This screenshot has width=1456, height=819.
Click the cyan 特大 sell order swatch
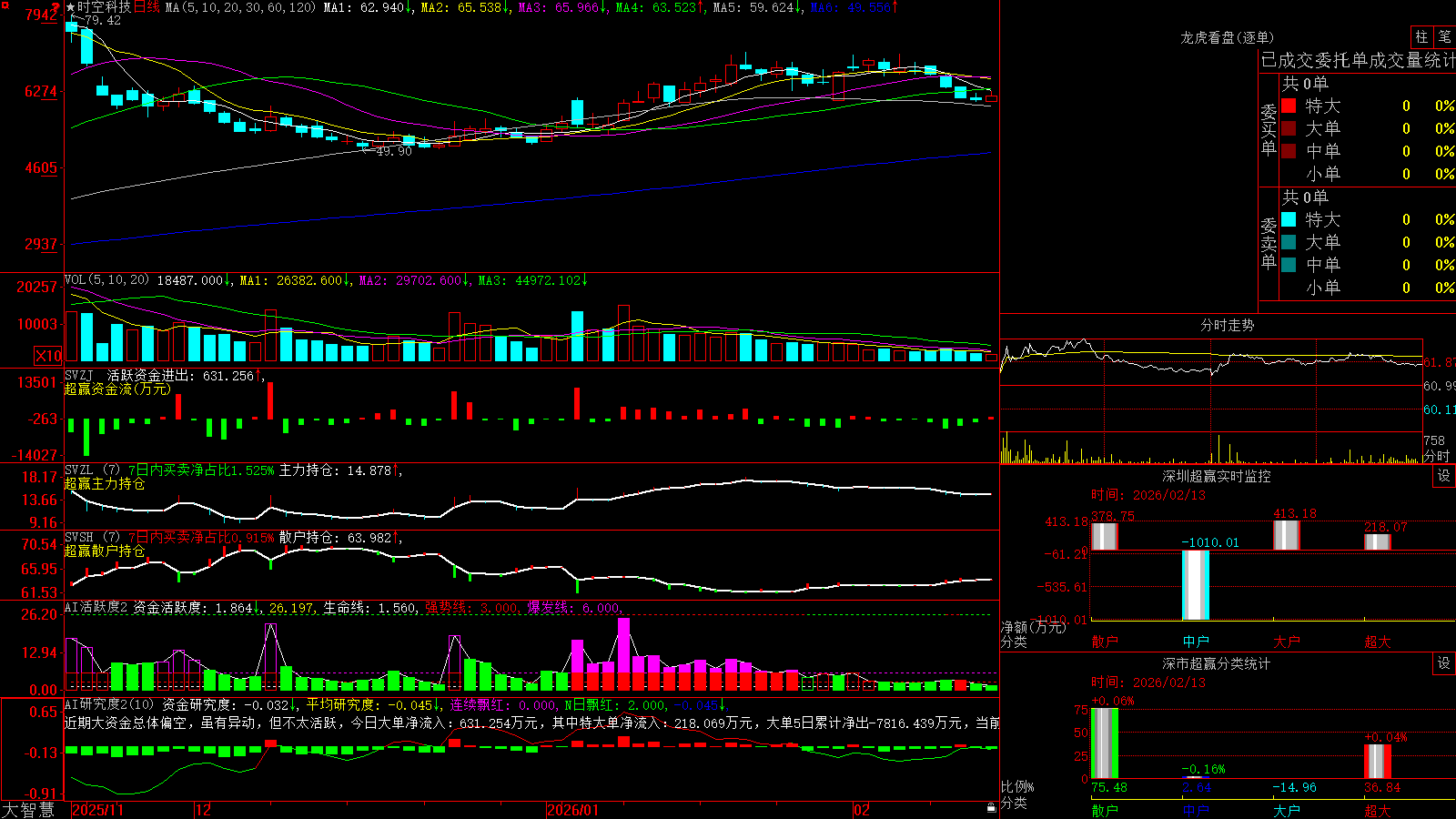pos(1289,219)
